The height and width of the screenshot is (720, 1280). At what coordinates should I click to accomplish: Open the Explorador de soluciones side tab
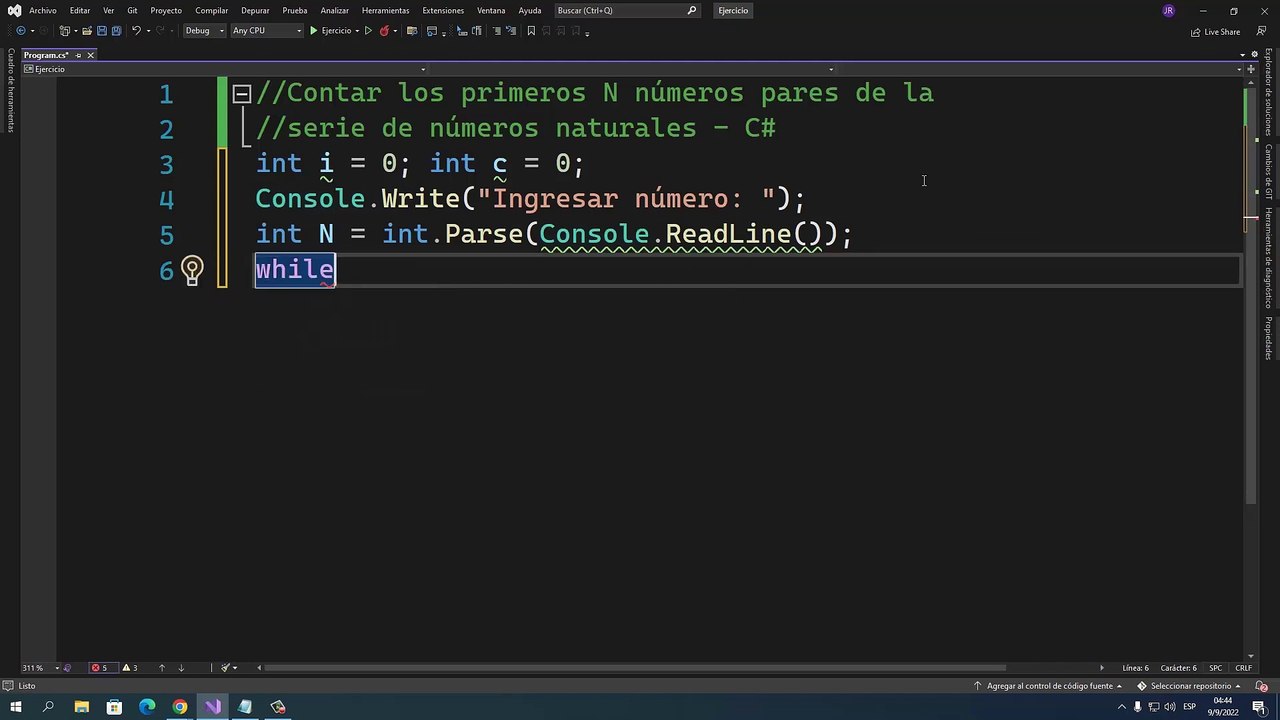pos(1268,92)
